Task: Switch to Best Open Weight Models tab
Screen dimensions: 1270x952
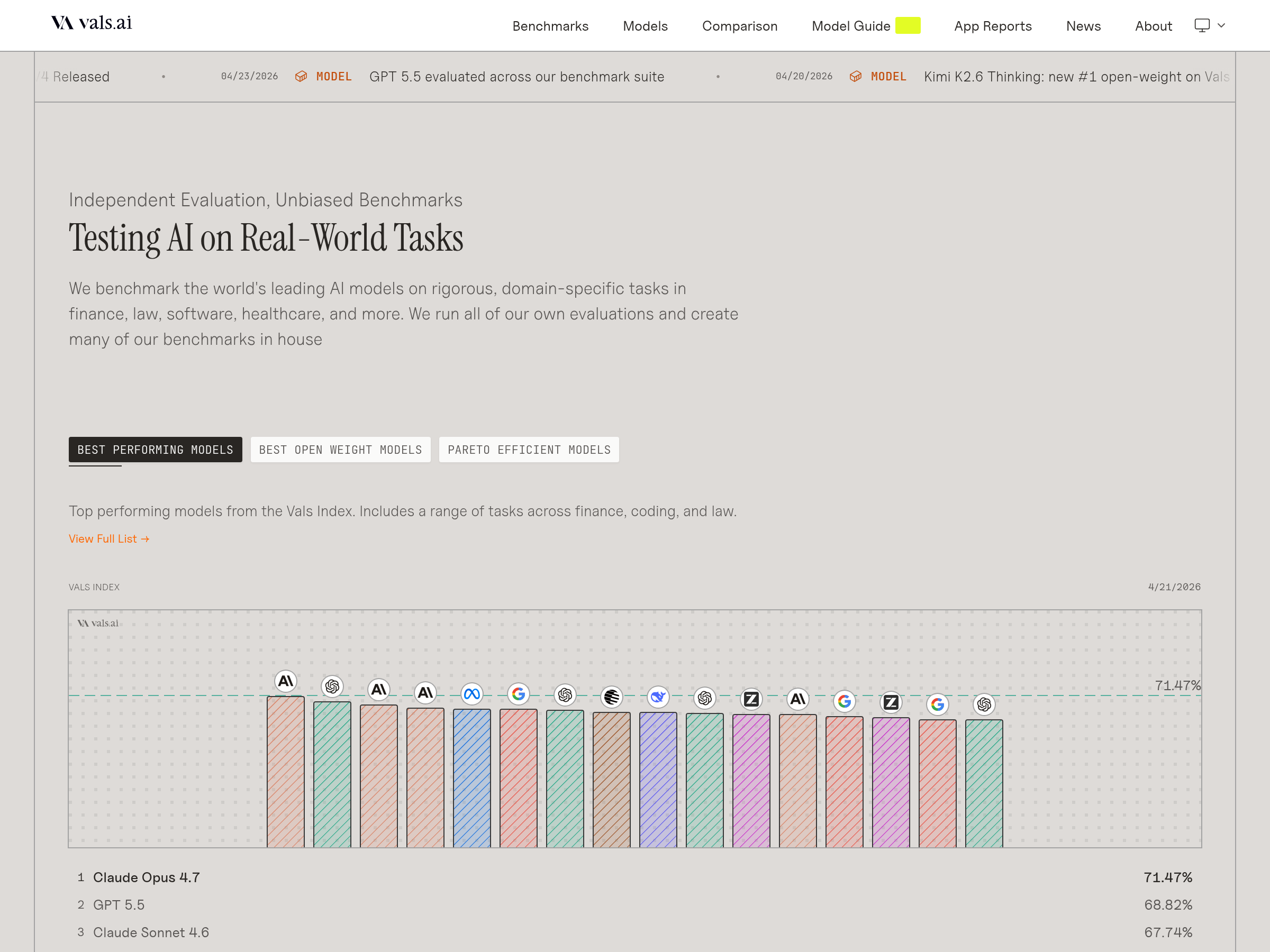Action: 340,450
